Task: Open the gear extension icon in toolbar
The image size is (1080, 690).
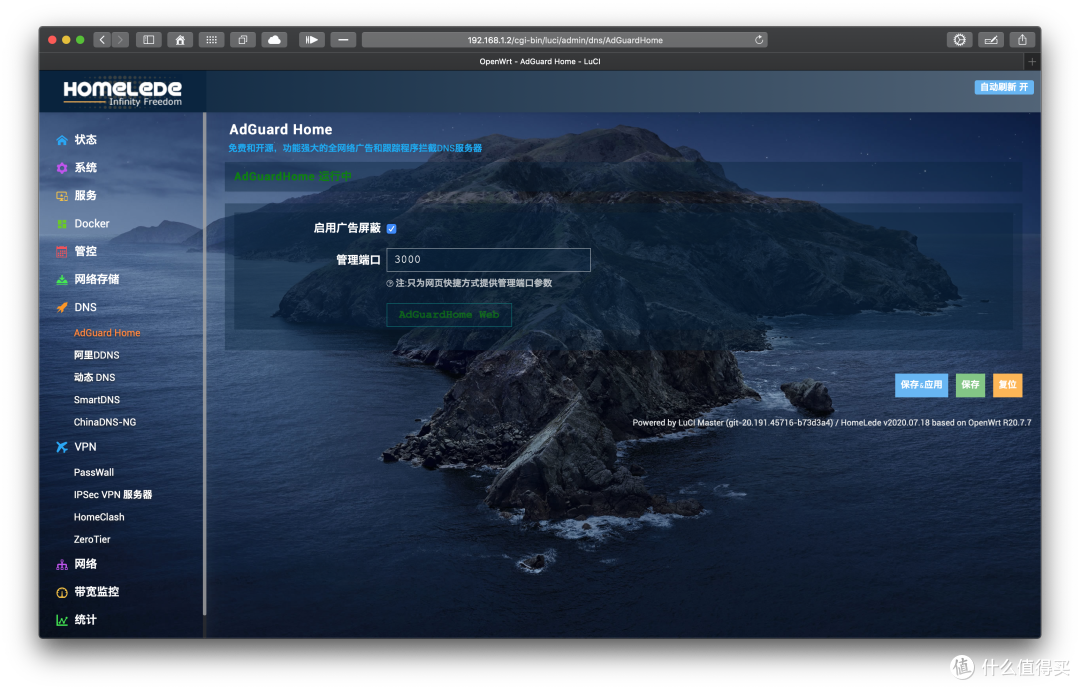Action: click(x=959, y=40)
